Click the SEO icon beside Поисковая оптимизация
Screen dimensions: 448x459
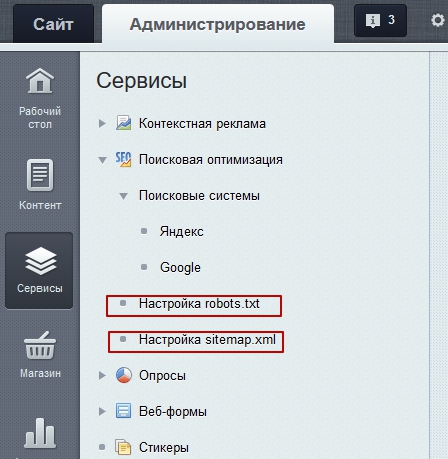[123, 159]
